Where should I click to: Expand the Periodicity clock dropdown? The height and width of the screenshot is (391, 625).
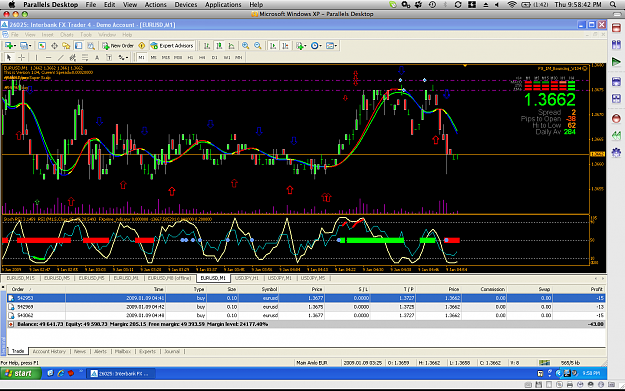tap(316, 46)
